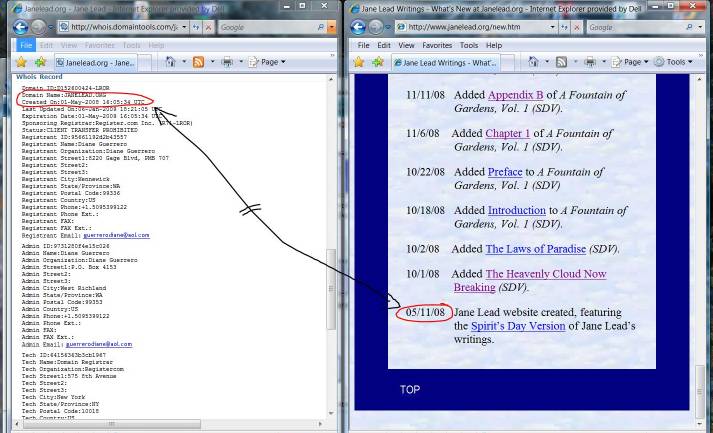Refresh page in left window
The width and height of the screenshot is (713, 433).
point(196,27)
